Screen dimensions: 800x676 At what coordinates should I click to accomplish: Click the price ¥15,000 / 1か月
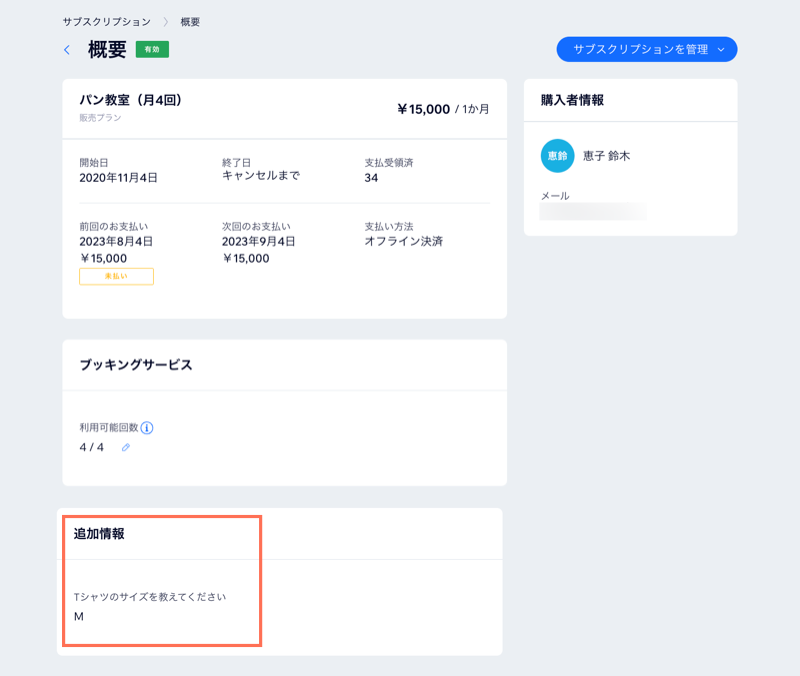coord(443,109)
